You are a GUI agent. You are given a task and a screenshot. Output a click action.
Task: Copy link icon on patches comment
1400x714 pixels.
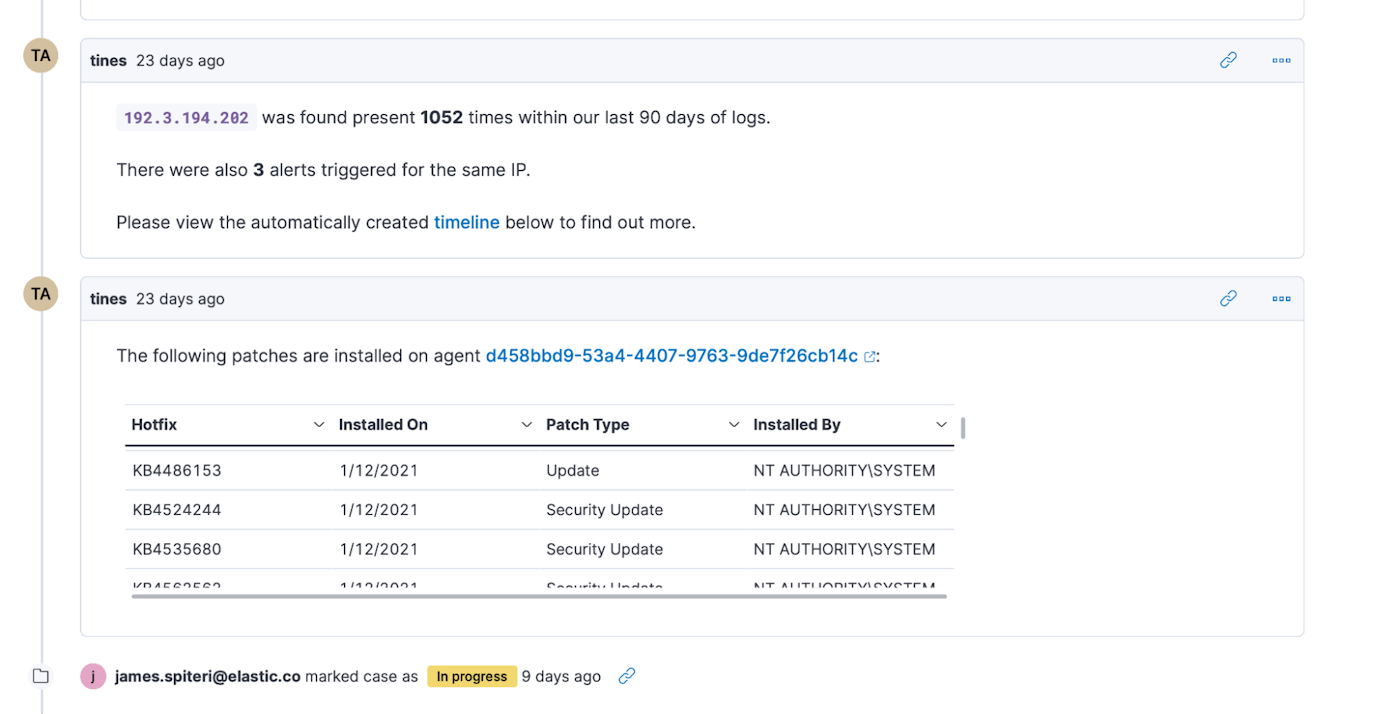tap(1228, 298)
